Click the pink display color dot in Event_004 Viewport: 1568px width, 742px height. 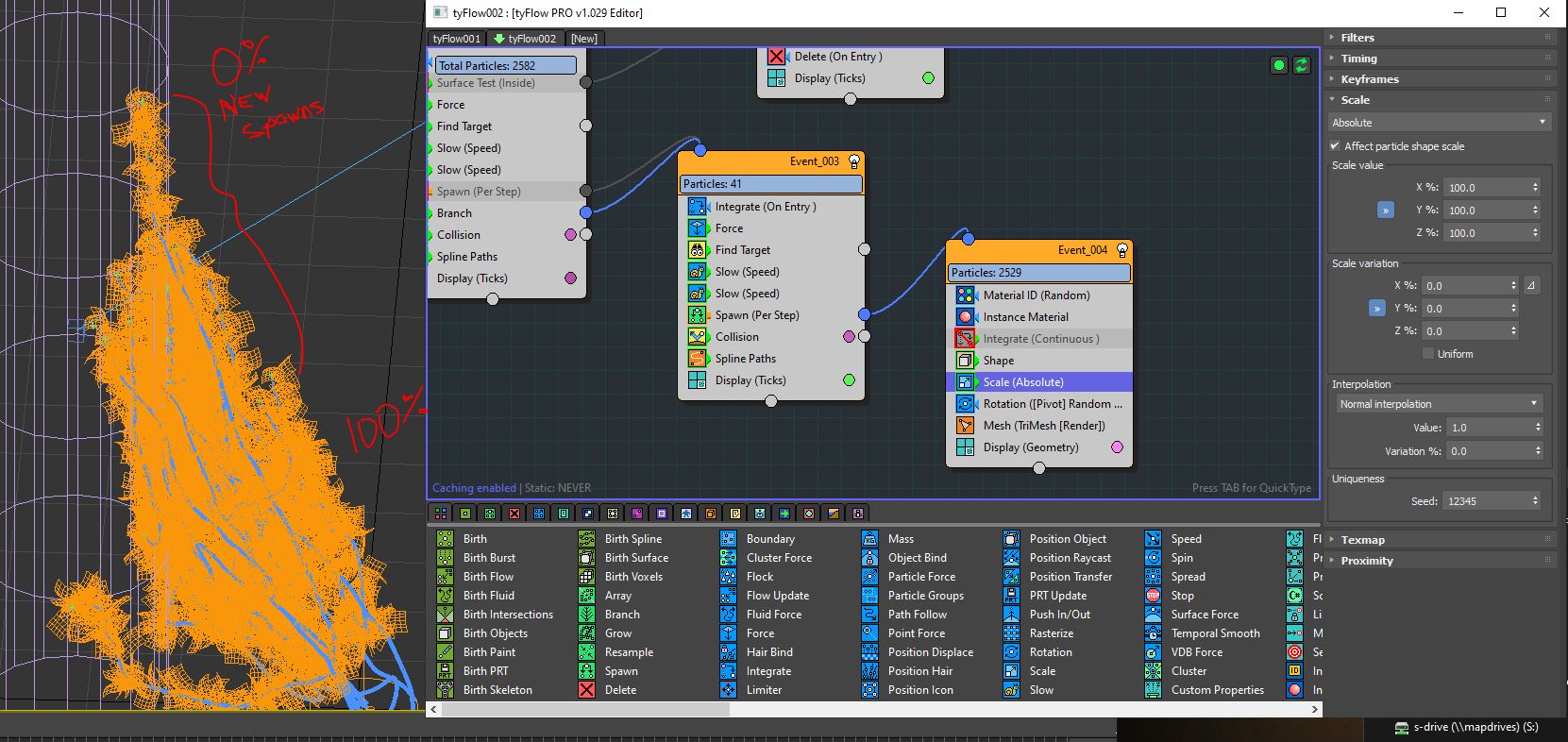1117,447
